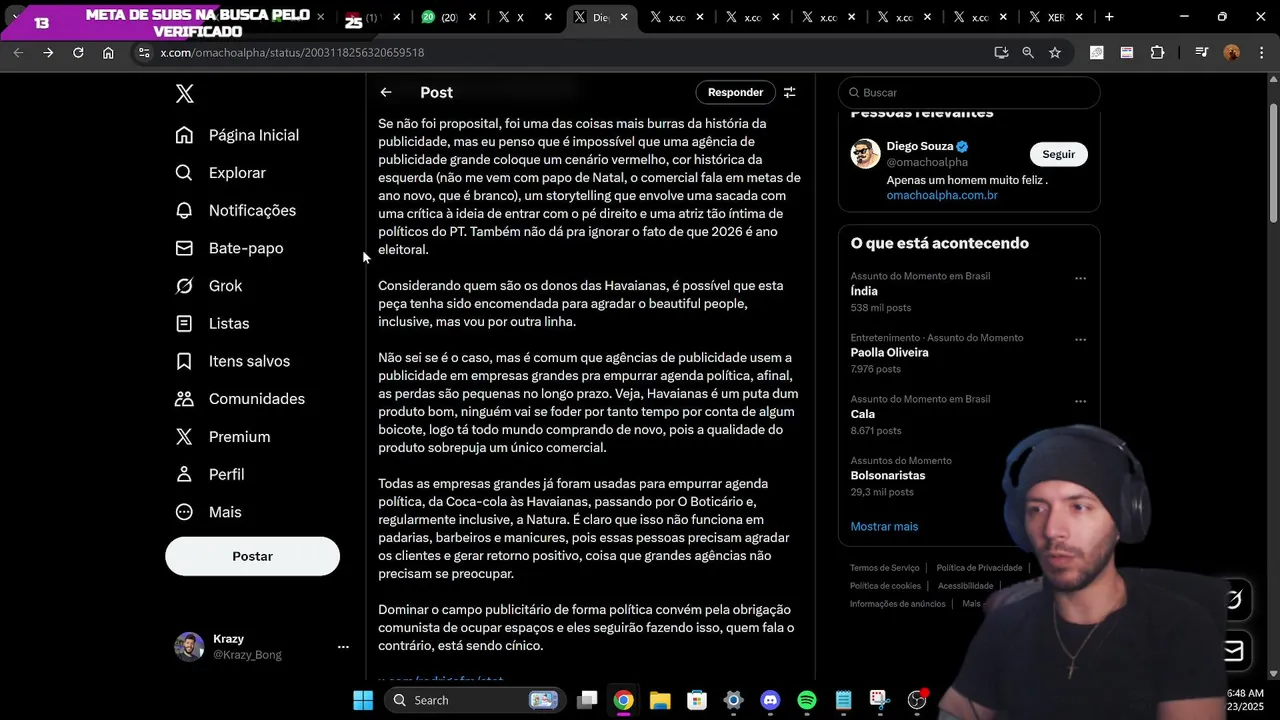Click Seguir for Diego Souza
Image resolution: width=1280 pixels, height=720 pixels.
(x=1058, y=154)
